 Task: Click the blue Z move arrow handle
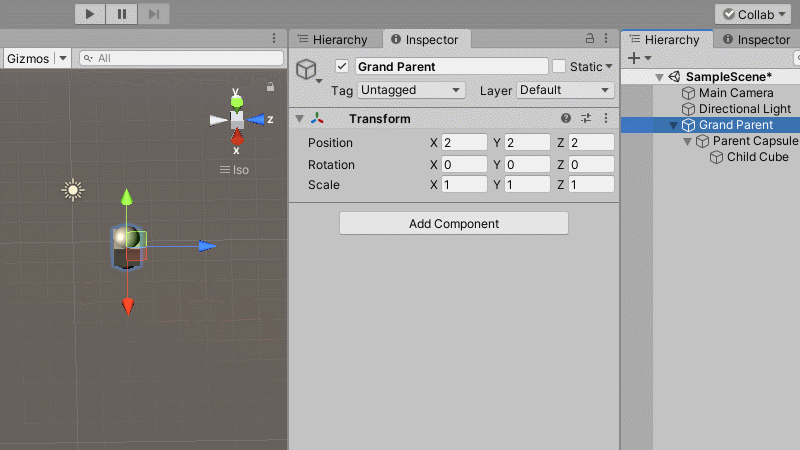coord(207,246)
